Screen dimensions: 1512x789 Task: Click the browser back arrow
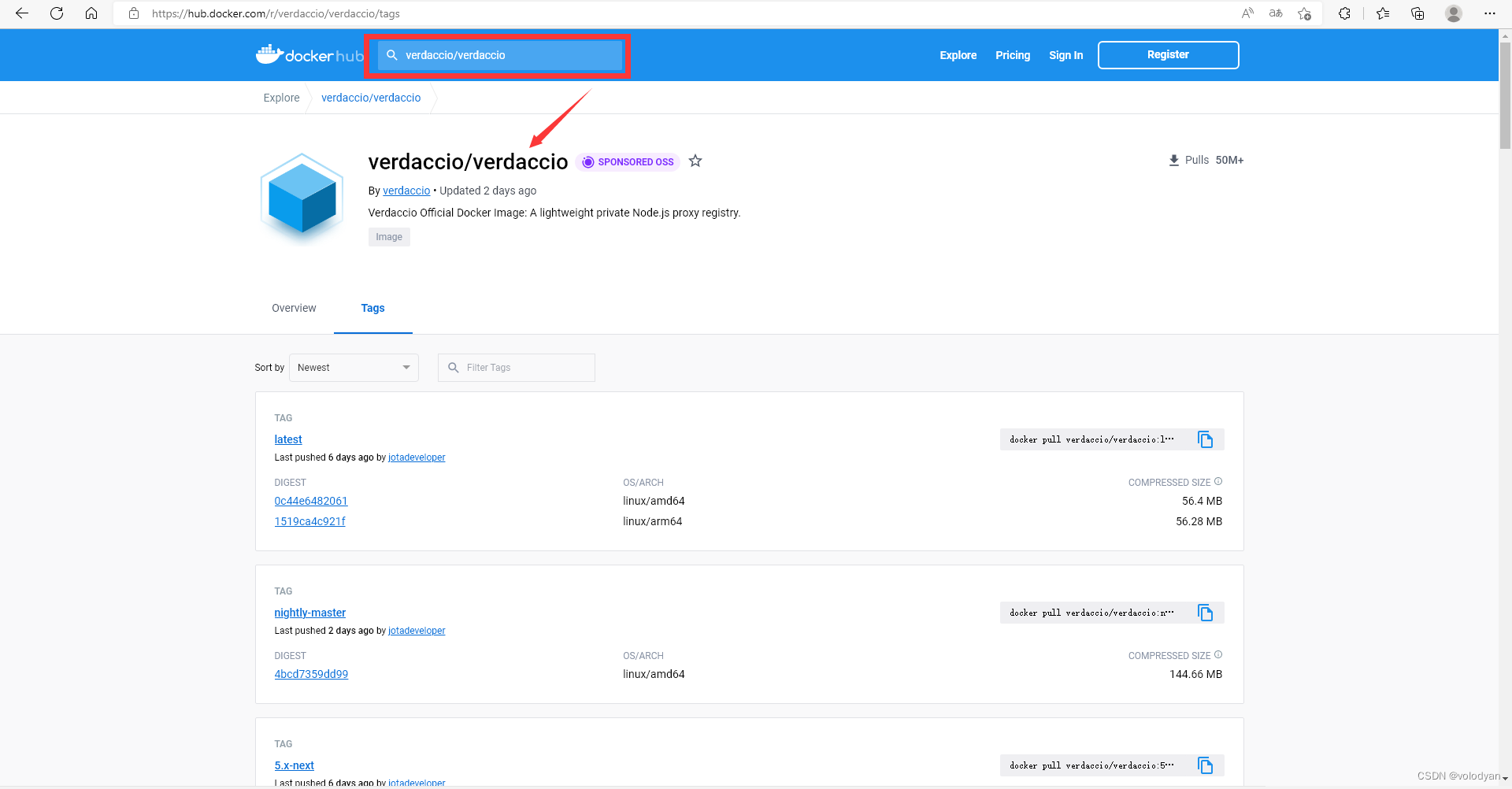(x=22, y=13)
